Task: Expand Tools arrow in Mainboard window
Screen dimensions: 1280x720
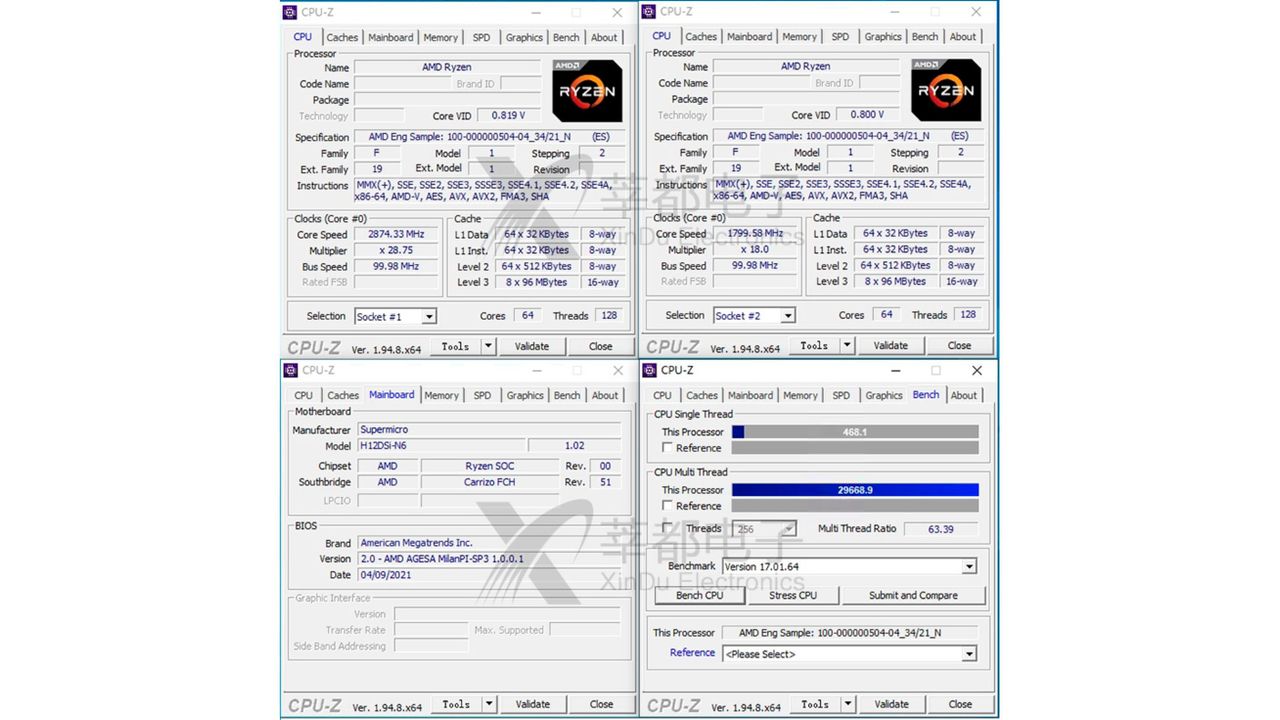Action: [x=489, y=704]
